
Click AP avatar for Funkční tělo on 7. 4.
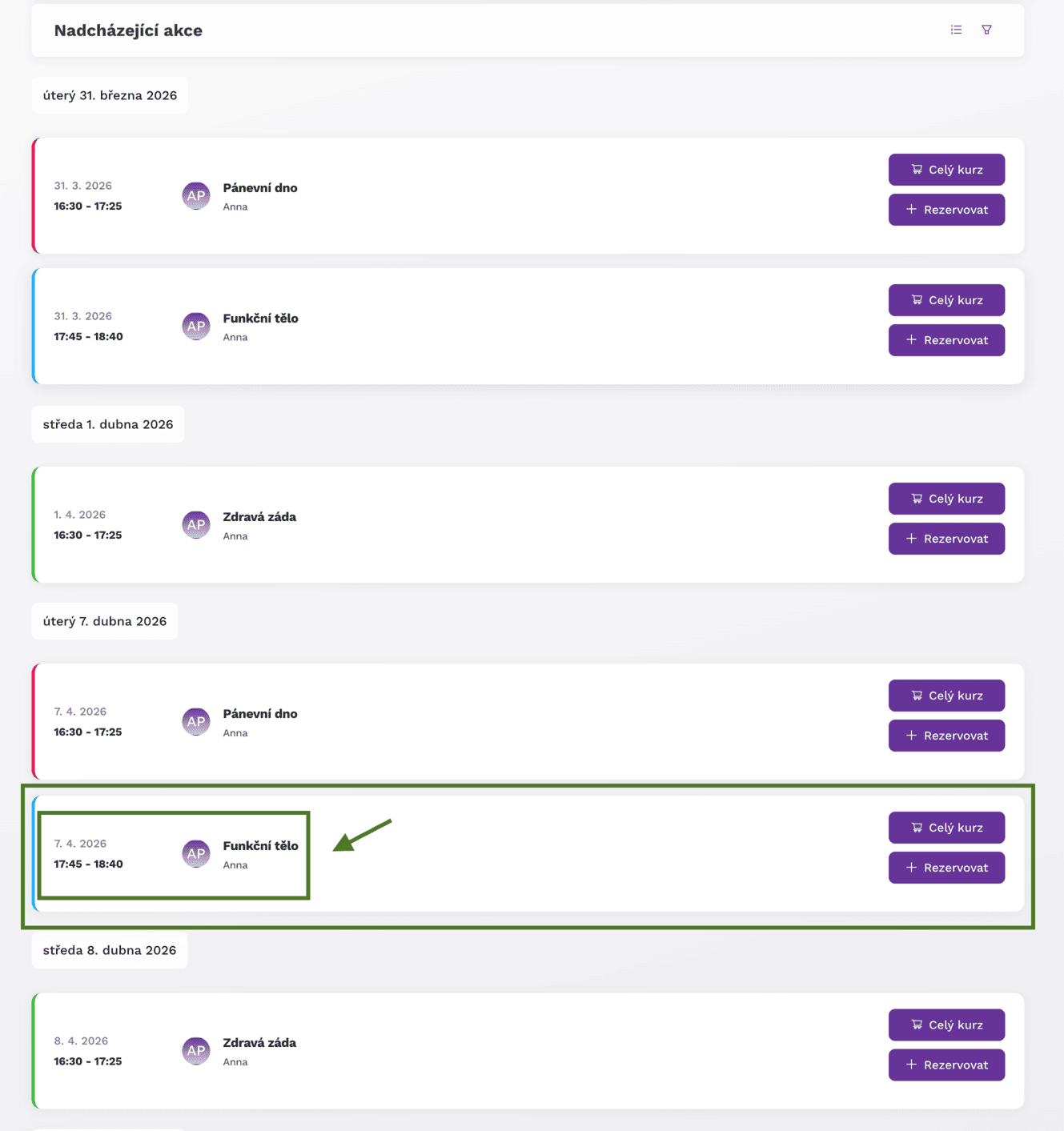click(196, 854)
